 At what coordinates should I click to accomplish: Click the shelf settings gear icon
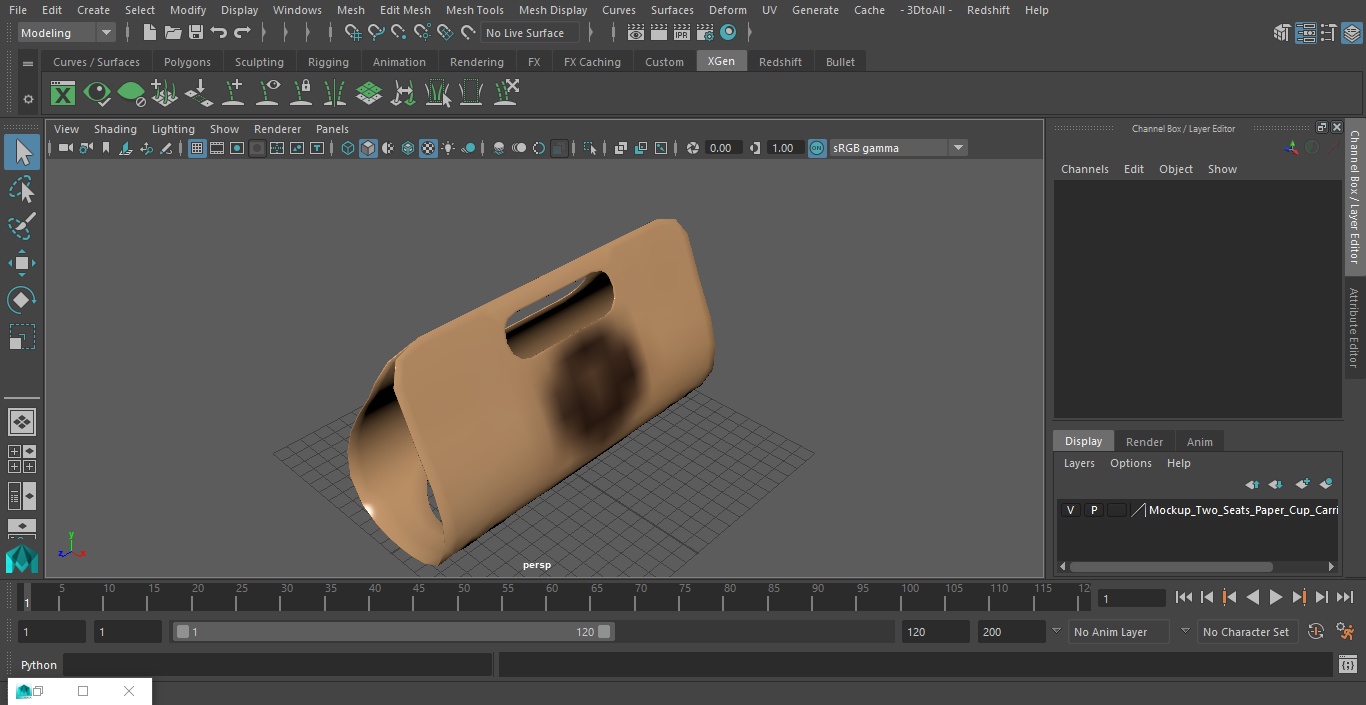click(28, 99)
